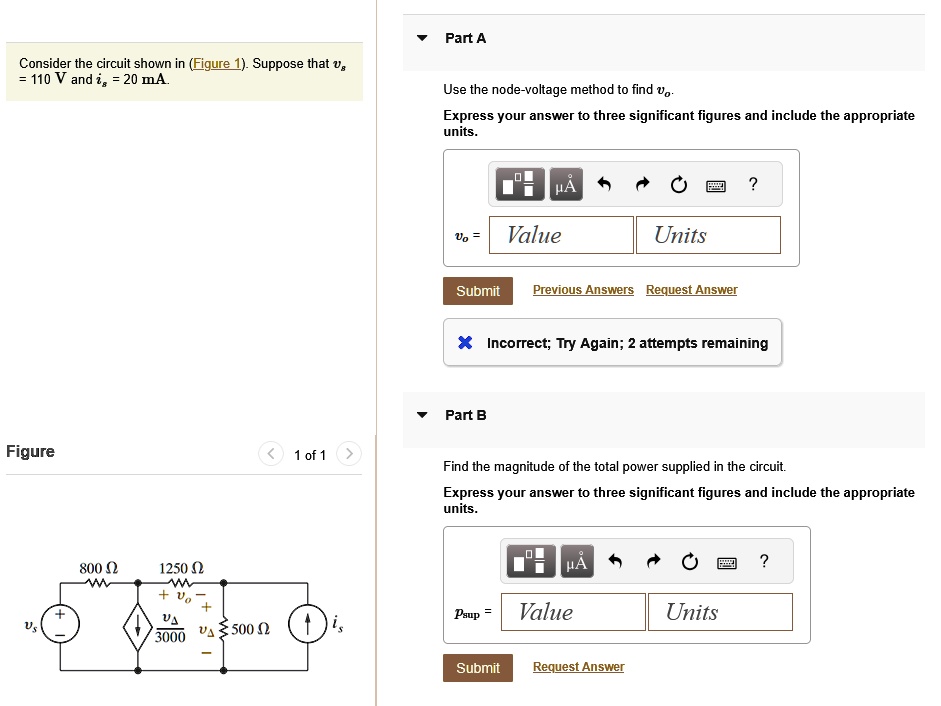This screenshot has width=941, height=706.
Task: Submit the Part A answer
Action: coord(478,291)
